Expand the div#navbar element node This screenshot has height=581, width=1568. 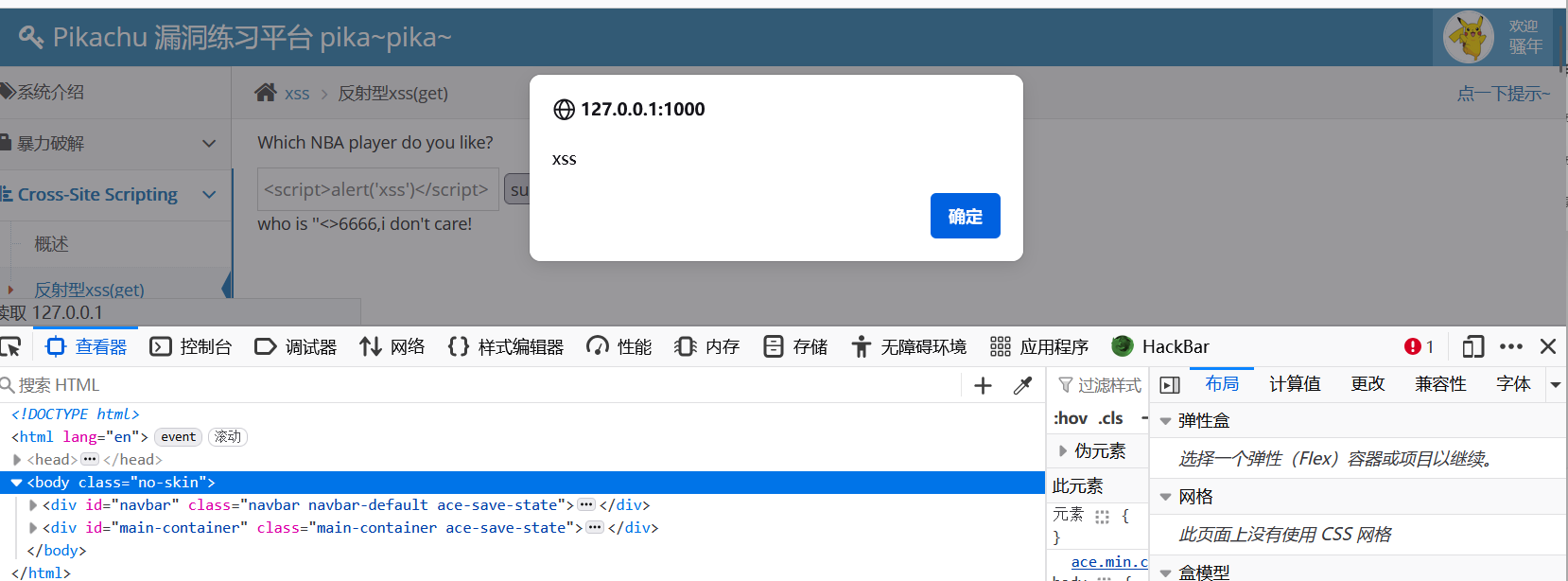click(x=34, y=505)
